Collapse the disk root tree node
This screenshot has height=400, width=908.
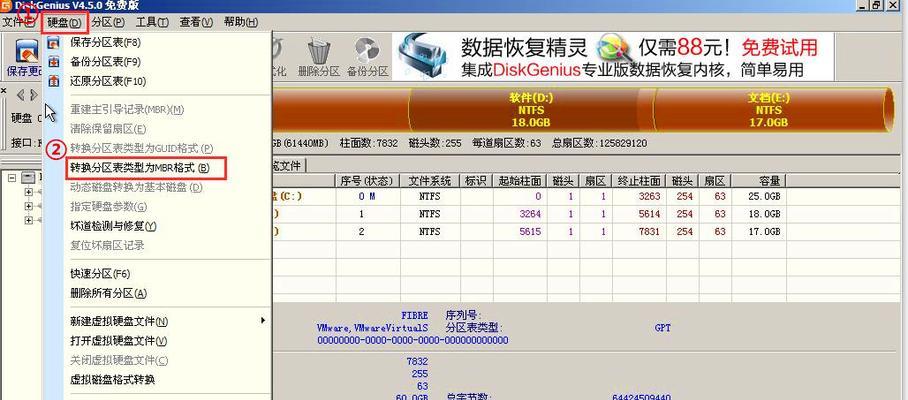12,178
